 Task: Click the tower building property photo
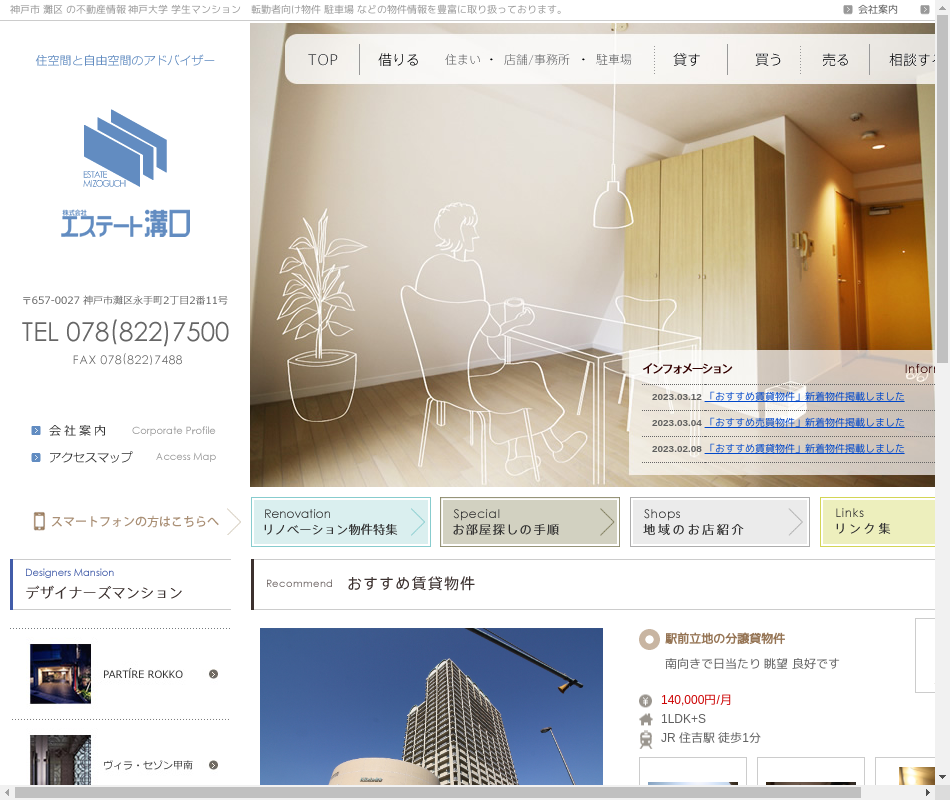[x=431, y=706]
